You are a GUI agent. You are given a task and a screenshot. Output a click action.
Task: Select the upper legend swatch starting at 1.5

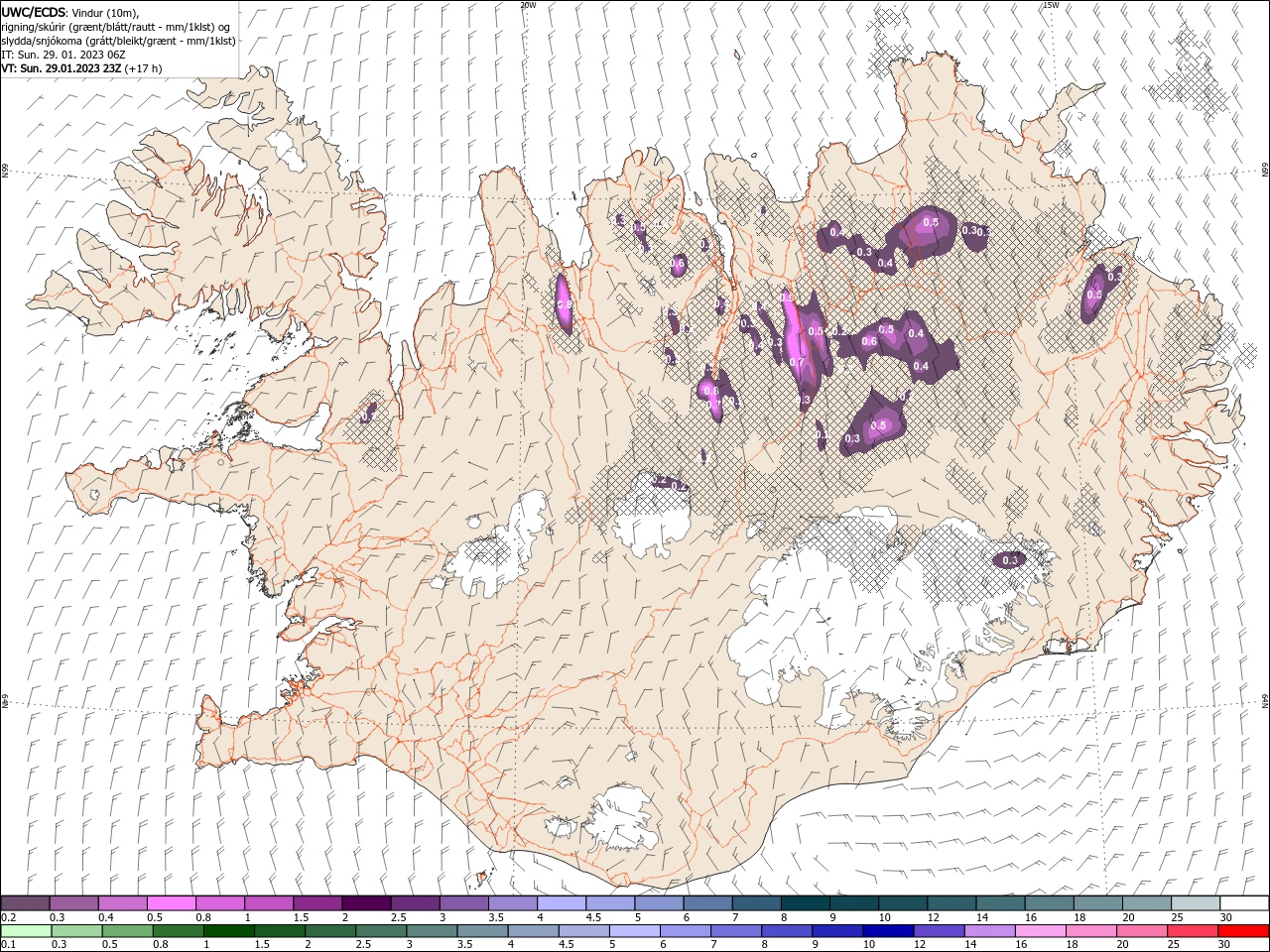coord(317,902)
